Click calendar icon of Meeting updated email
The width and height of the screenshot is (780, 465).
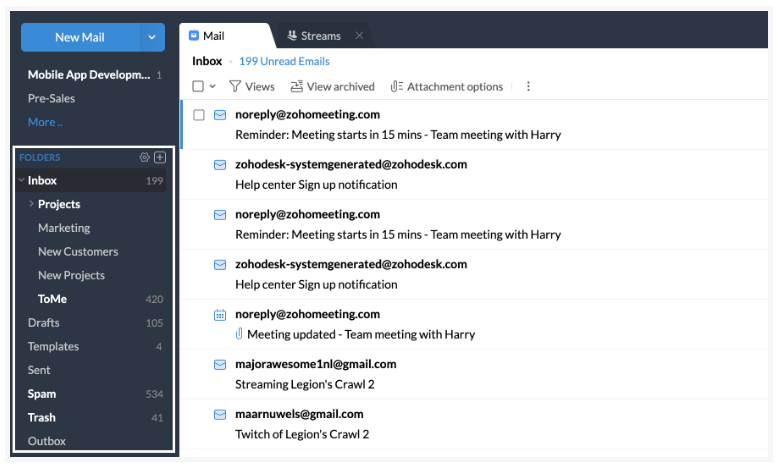tap(220, 315)
